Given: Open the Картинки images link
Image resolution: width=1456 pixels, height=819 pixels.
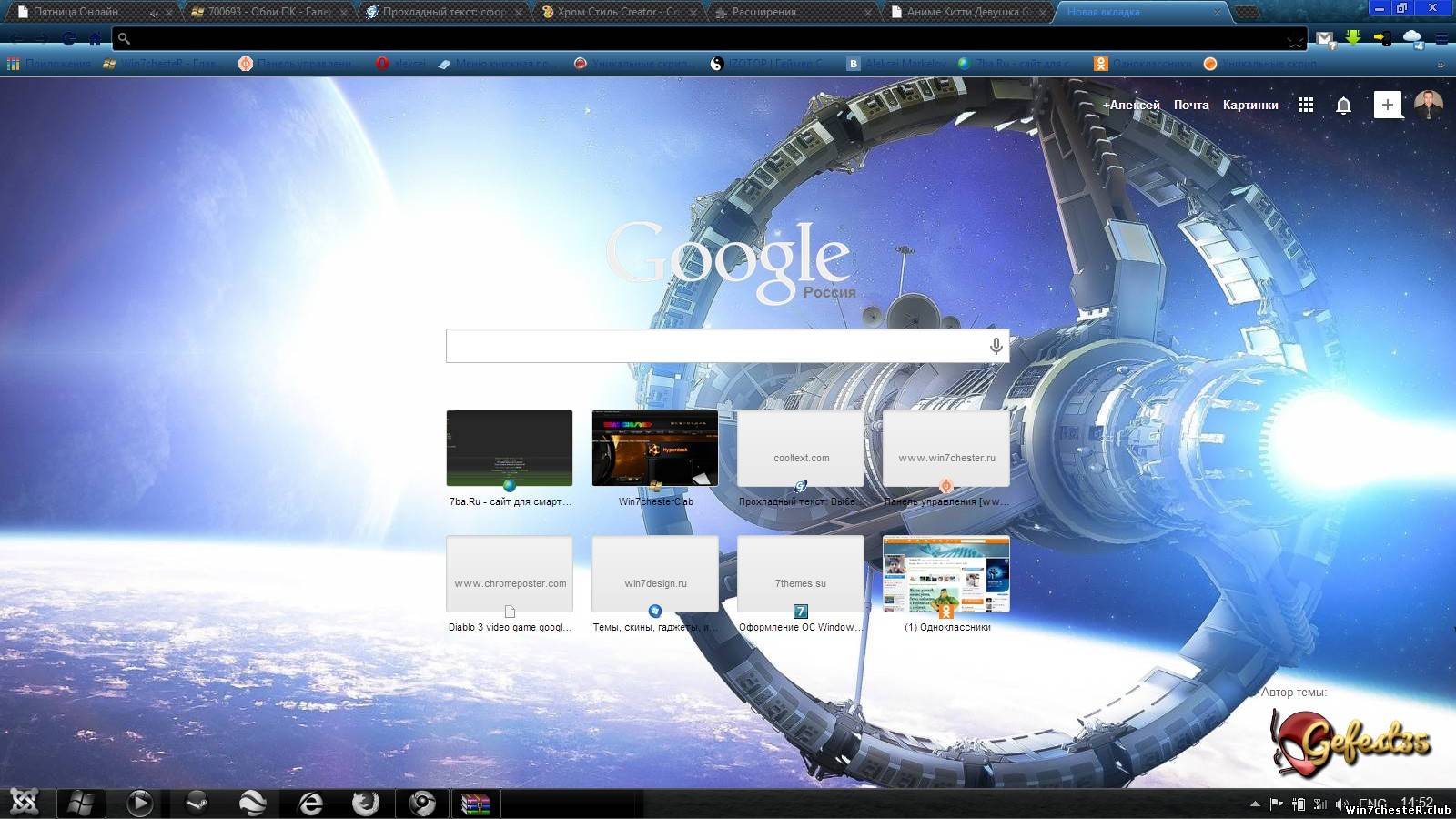Looking at the screenshot, I should (1250, 105).
